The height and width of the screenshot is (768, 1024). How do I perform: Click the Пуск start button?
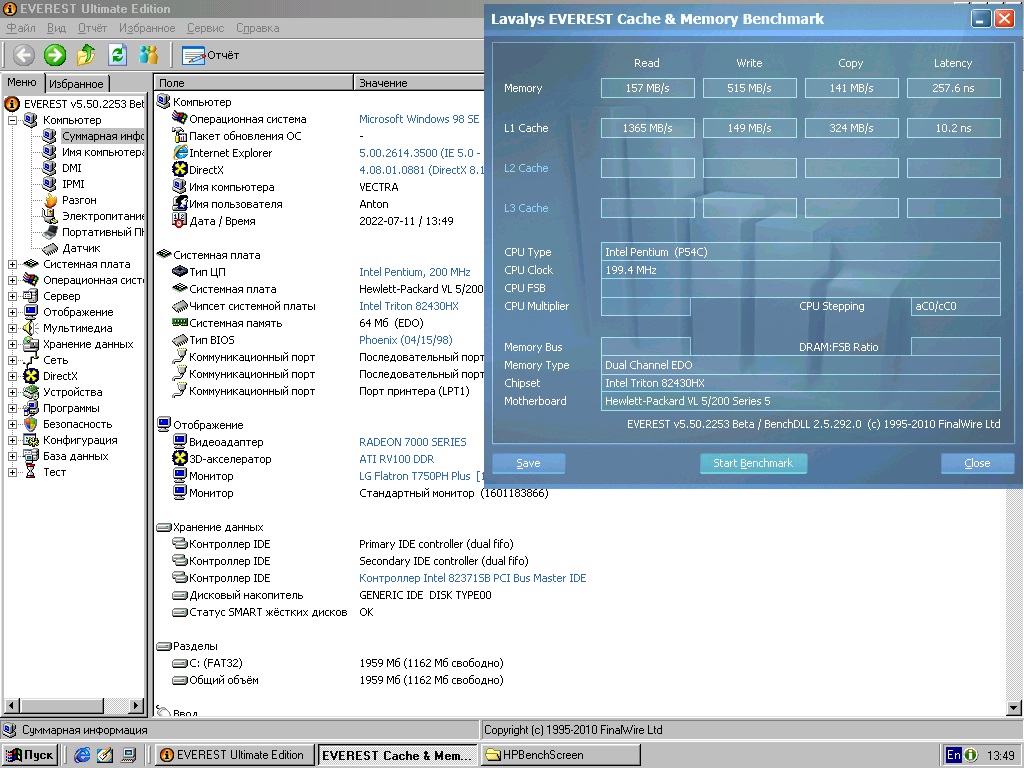point(30,755)
